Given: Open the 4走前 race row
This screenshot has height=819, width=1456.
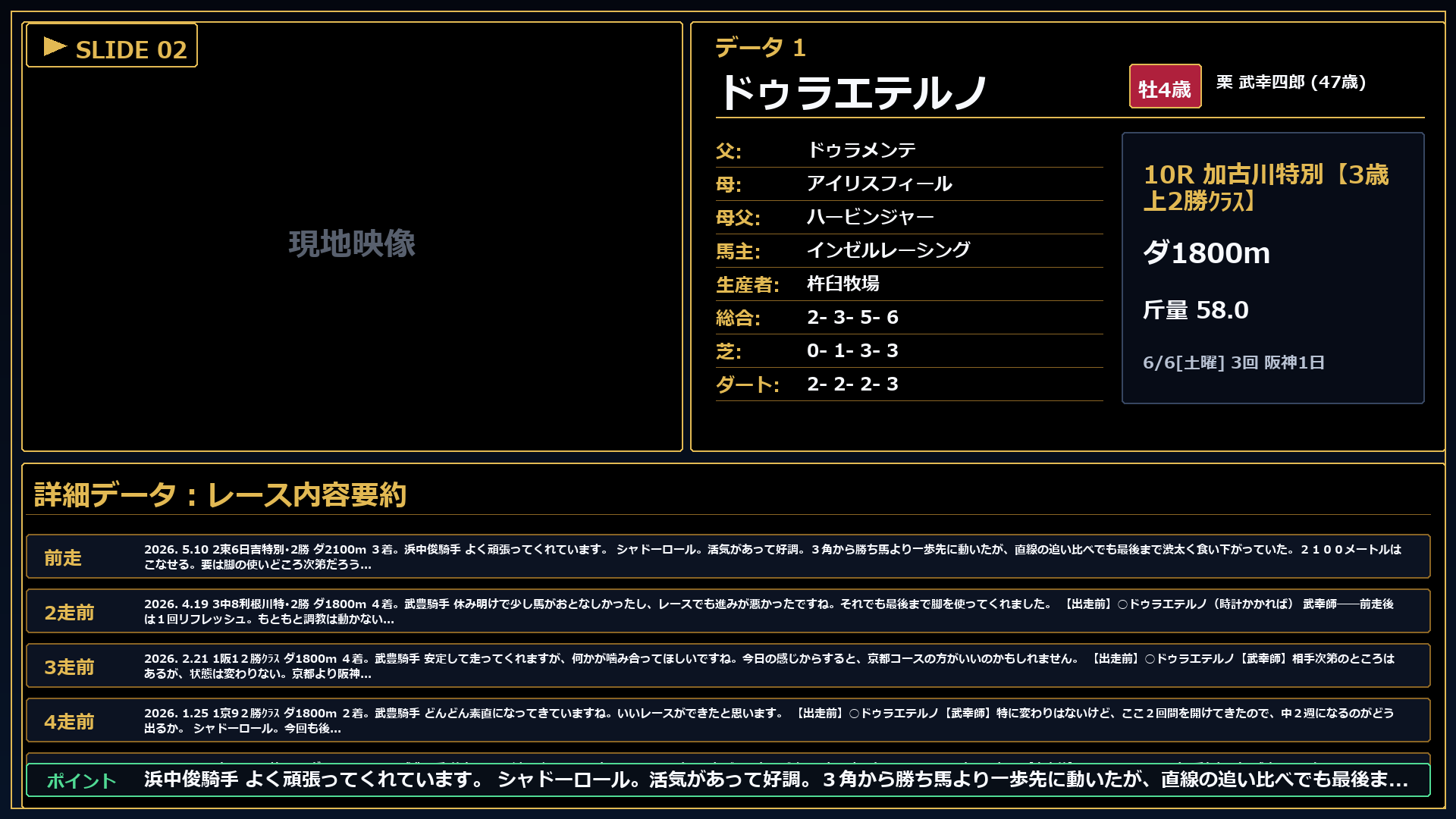Looking at the screenshot, I should [728, 720].
